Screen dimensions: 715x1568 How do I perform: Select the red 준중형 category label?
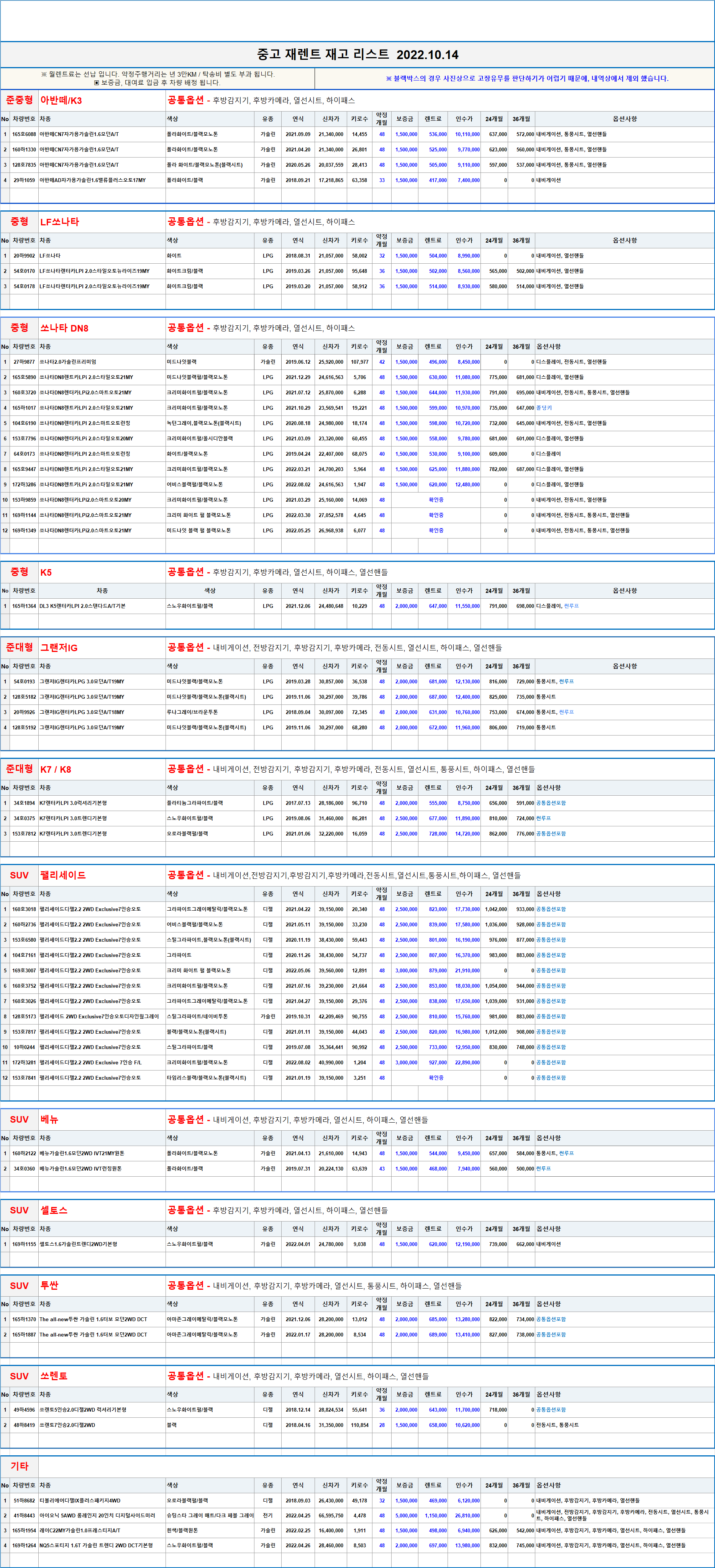click(20, 100)
